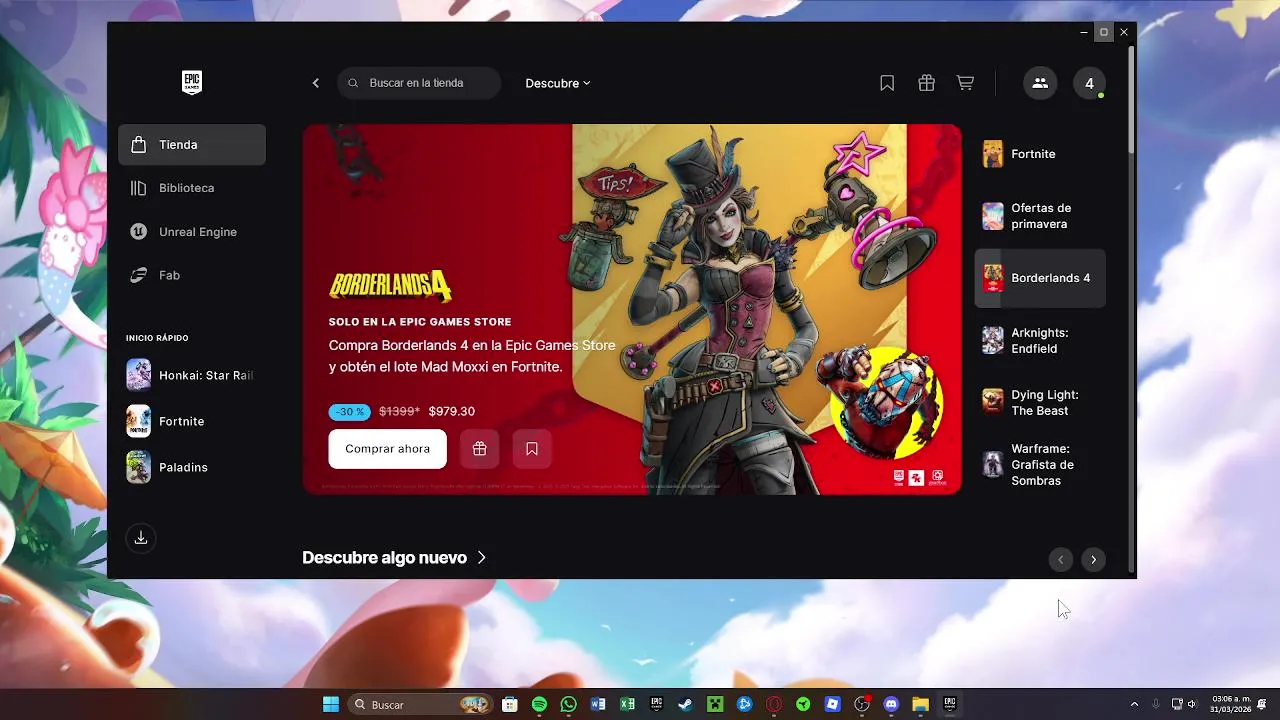This screenshot has width=1280, height=720.
Task: Click the Honkai: Star Rail quick launch icon
Action: 139,375
